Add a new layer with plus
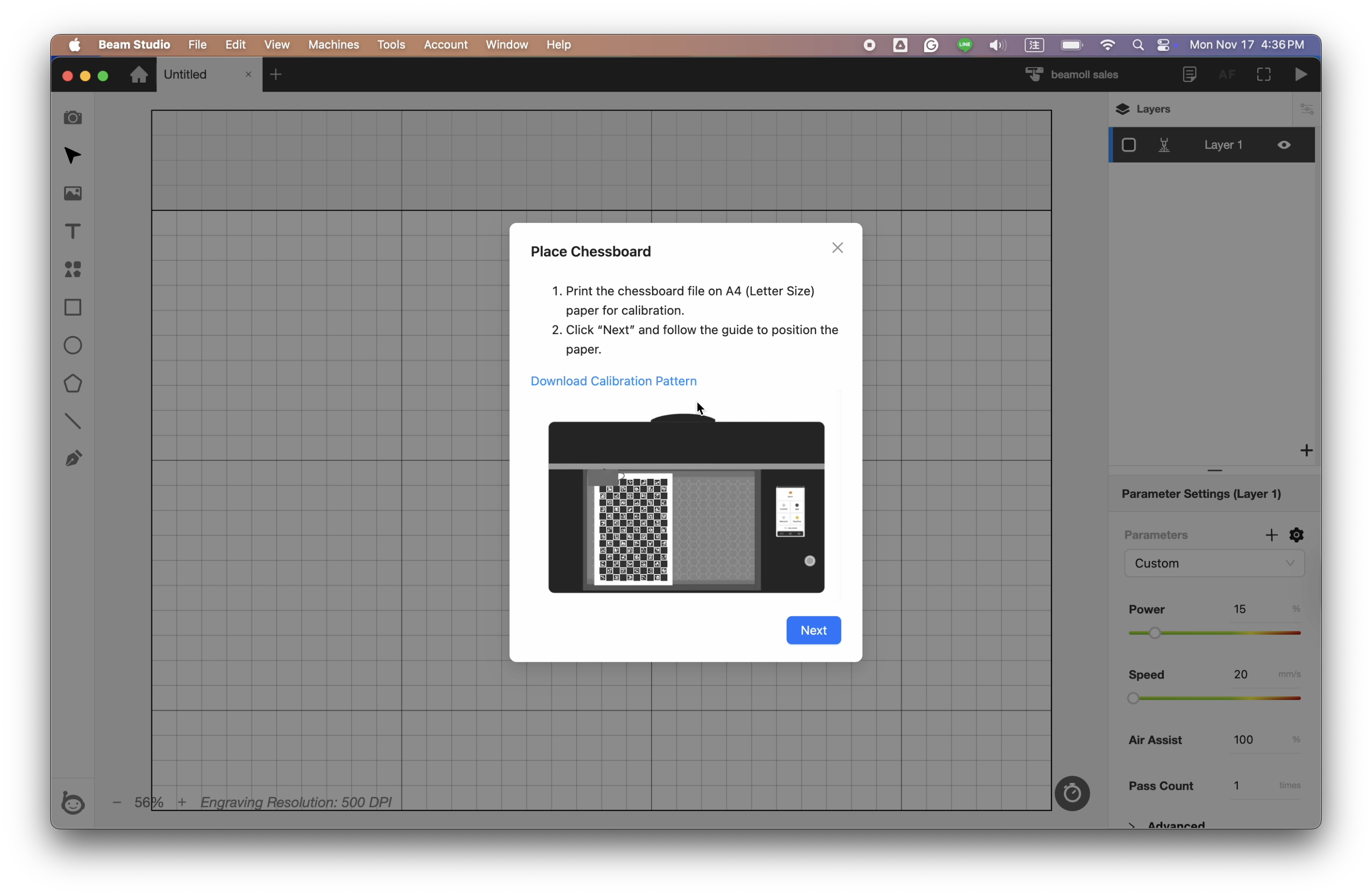The height and width of the screenshot is (896, 1372). (1306, 450)
